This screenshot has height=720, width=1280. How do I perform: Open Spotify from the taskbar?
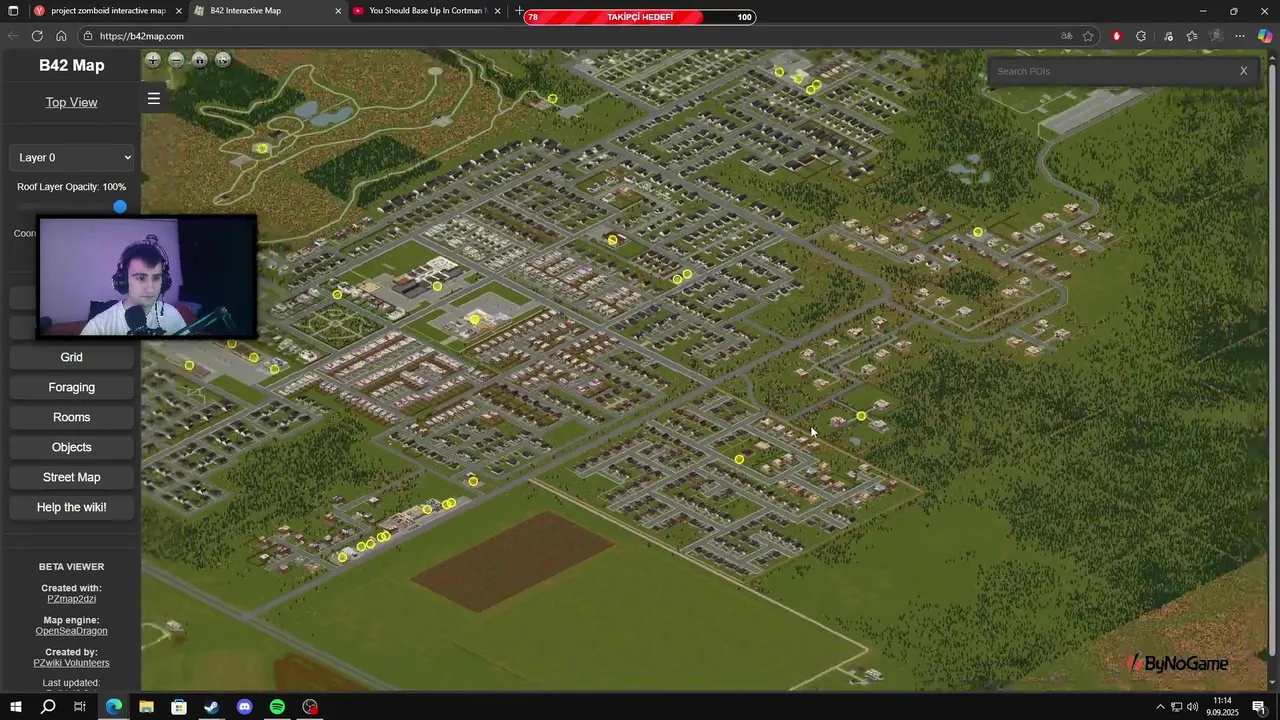[x=278, y=707]
